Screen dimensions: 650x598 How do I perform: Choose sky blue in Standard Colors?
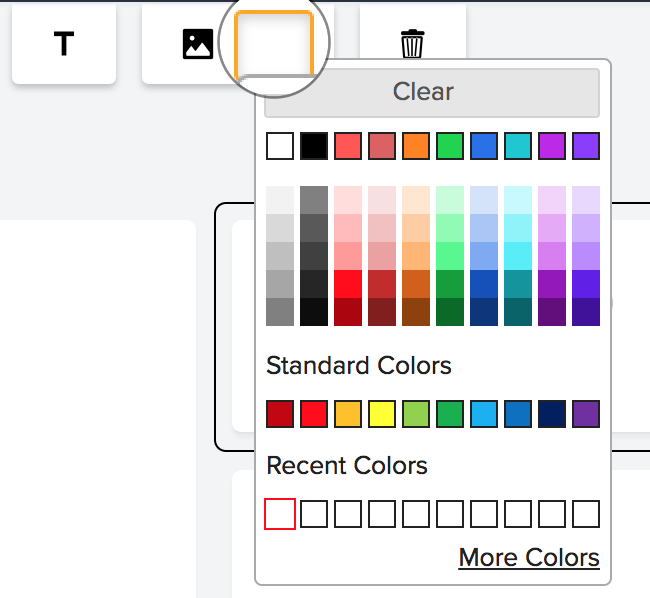tap(484, 414)
